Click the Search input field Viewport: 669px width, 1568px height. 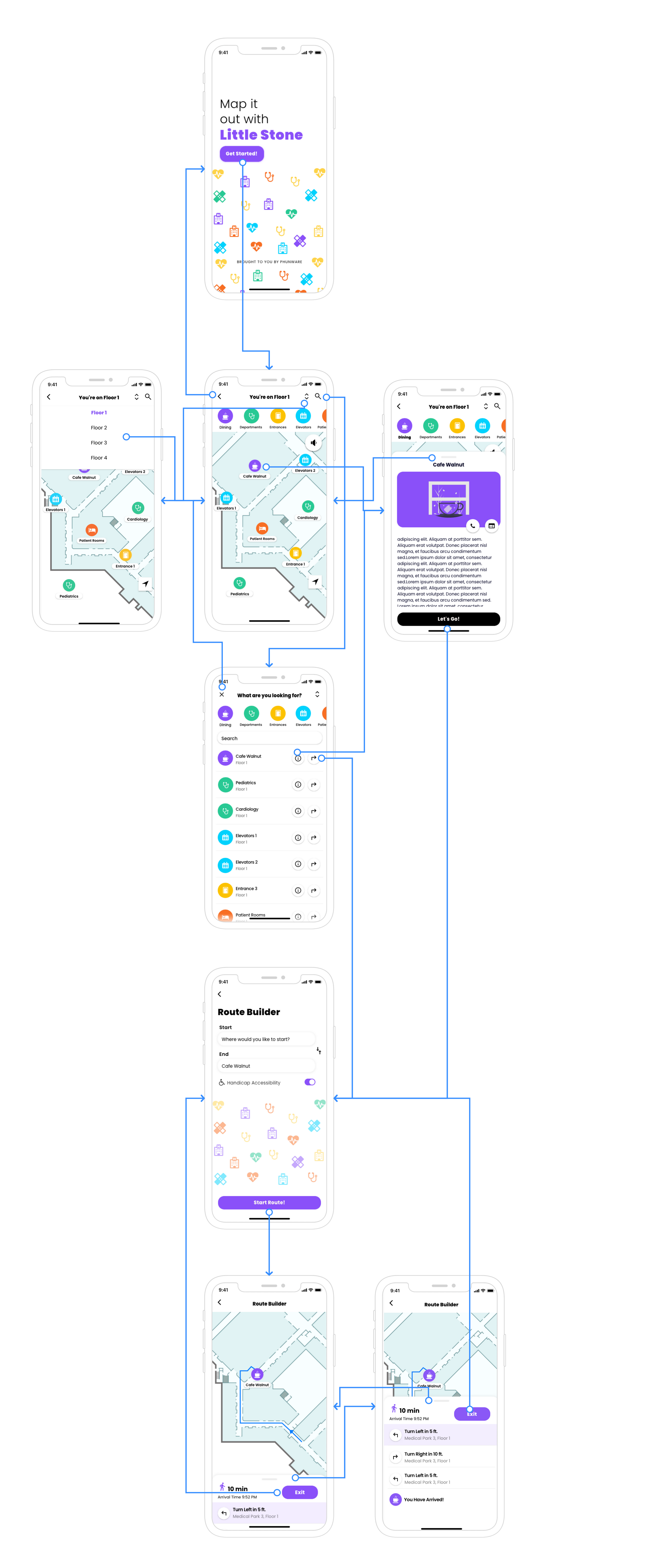pos(269,738)
